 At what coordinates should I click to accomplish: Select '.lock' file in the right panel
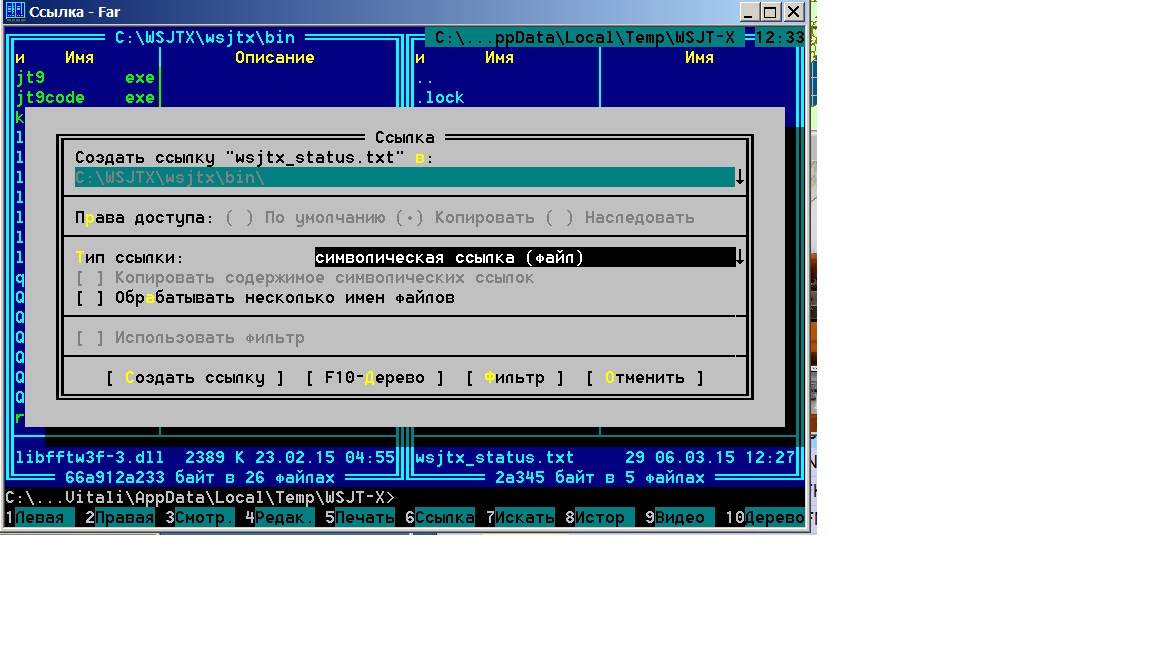pos(440,97)
